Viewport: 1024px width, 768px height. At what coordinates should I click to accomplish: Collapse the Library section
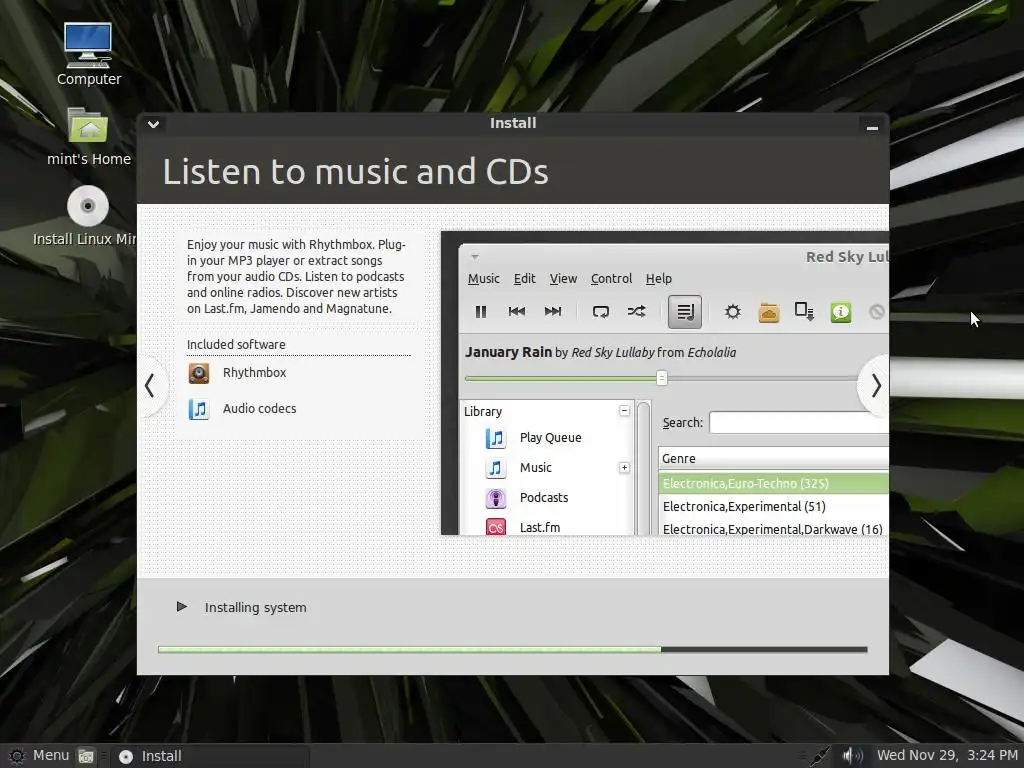(624, 411)
